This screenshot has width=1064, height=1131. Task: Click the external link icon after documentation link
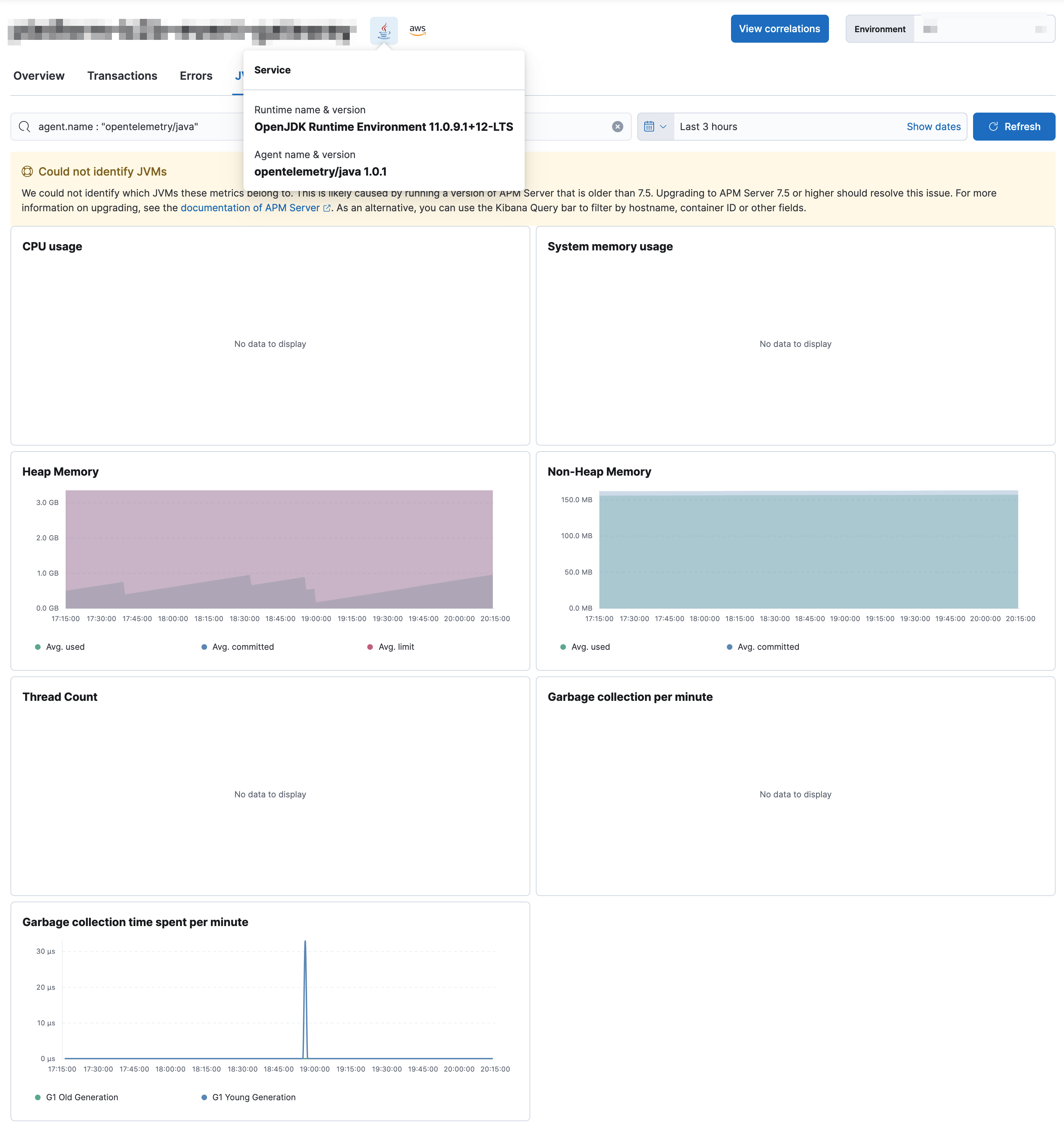(x=327, y=208)
